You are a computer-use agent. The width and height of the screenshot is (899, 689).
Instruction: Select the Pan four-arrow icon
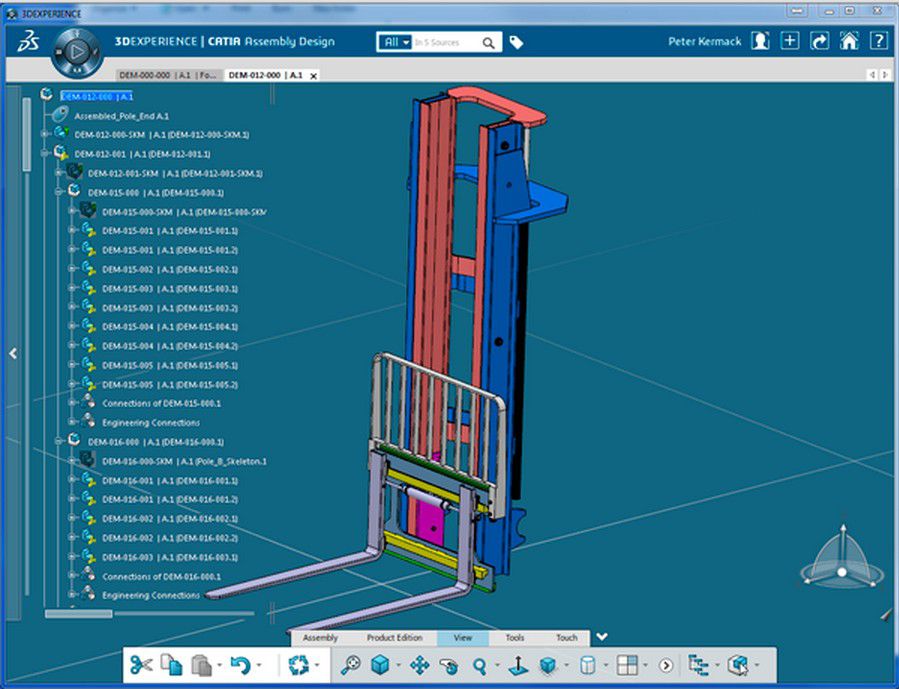pyautogui.click(x=420, y=665)
